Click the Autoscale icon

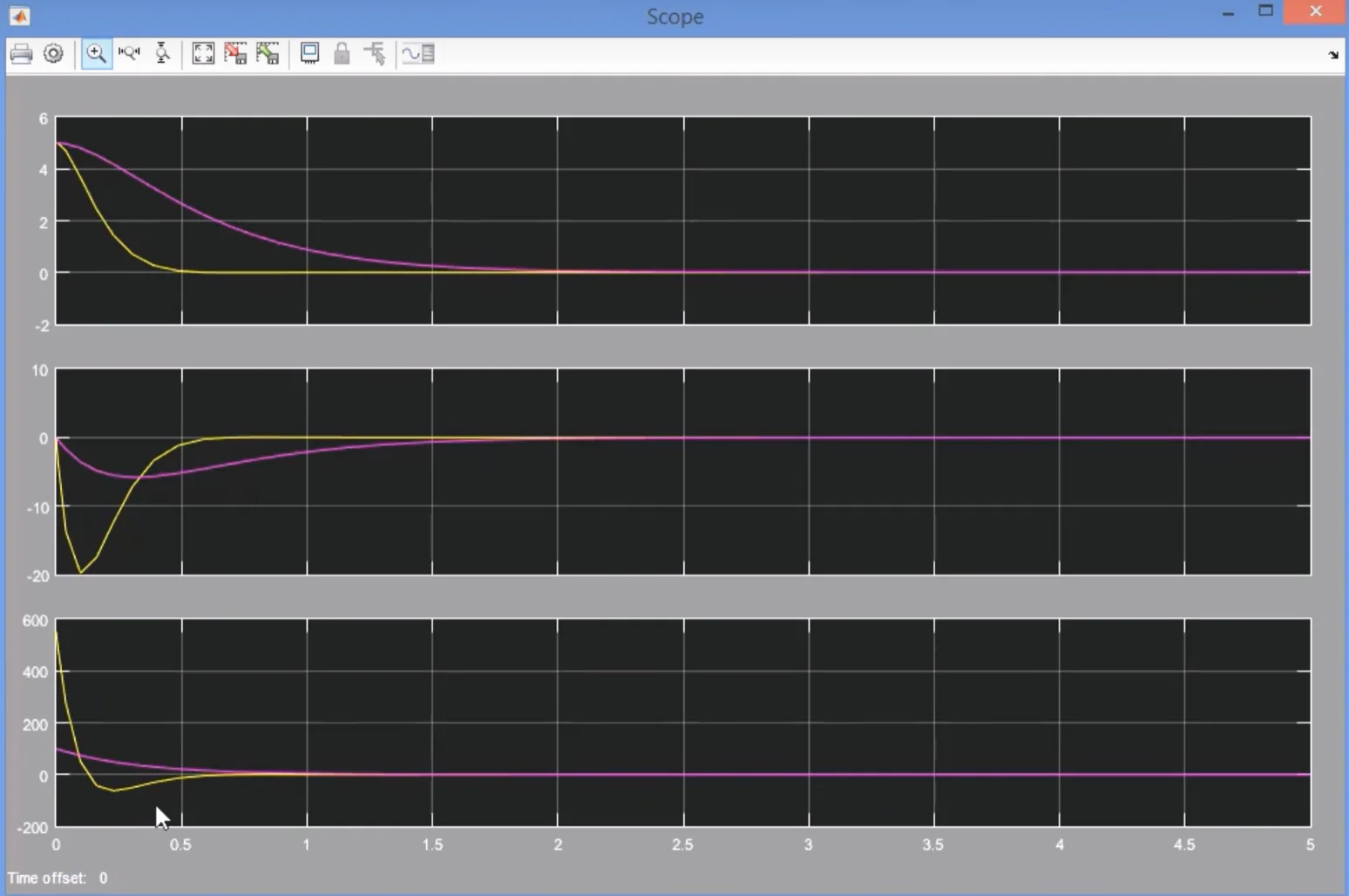point(203,54)
